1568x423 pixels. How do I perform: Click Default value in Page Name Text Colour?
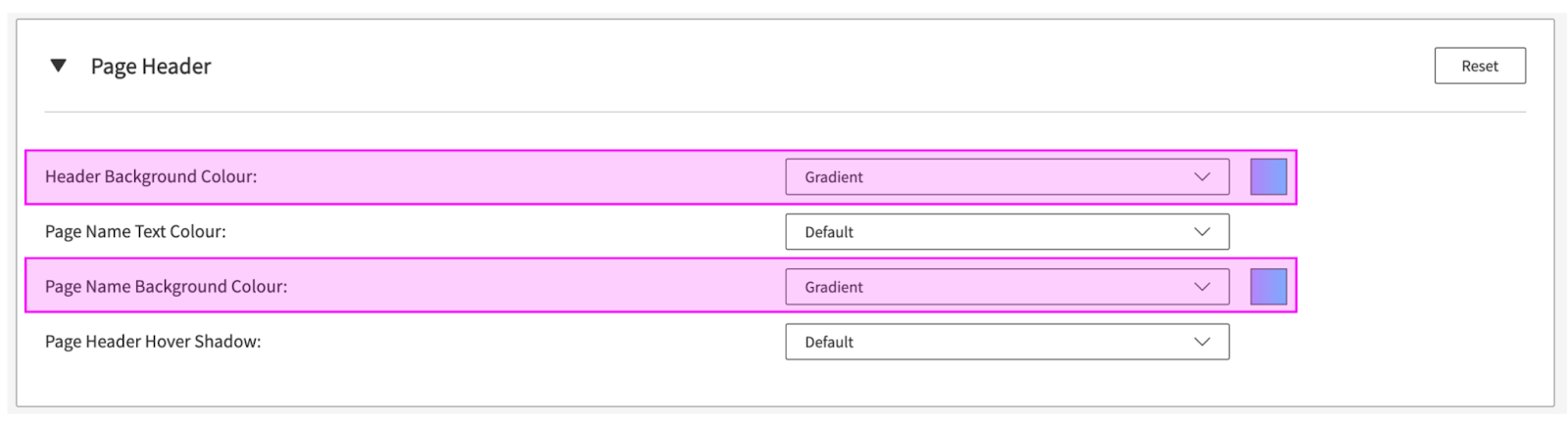(829, 232)
